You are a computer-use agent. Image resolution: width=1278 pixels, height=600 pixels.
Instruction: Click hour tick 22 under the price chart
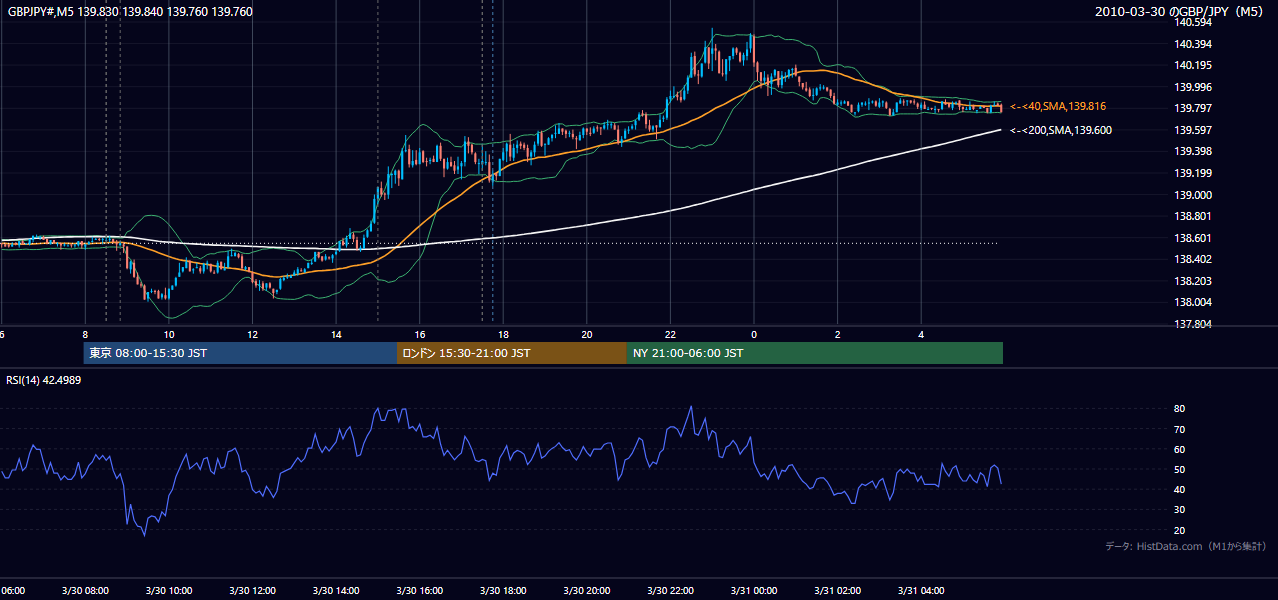[x=670, y=334]
